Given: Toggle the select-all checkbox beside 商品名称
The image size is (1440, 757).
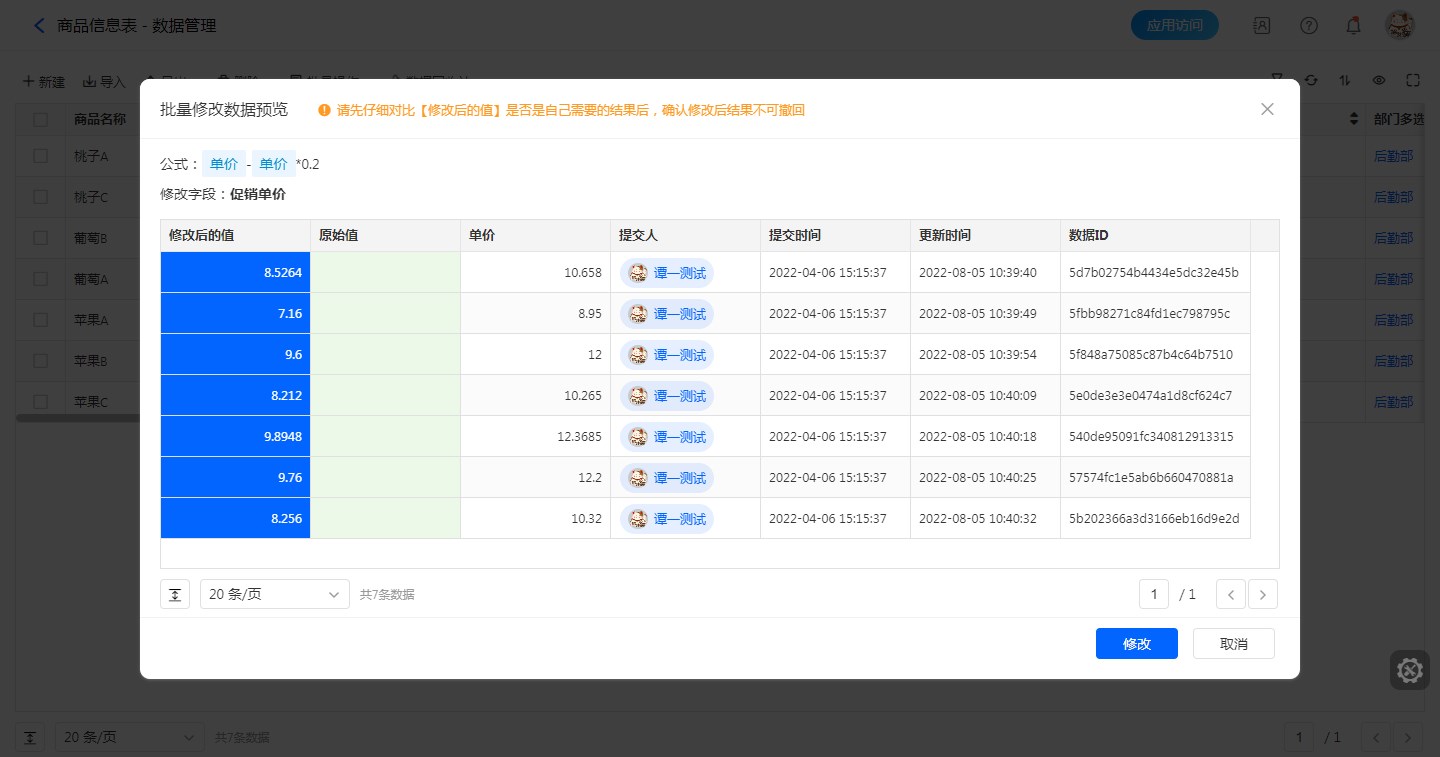Looking at the screenshot, I should (x=41, y=119).
